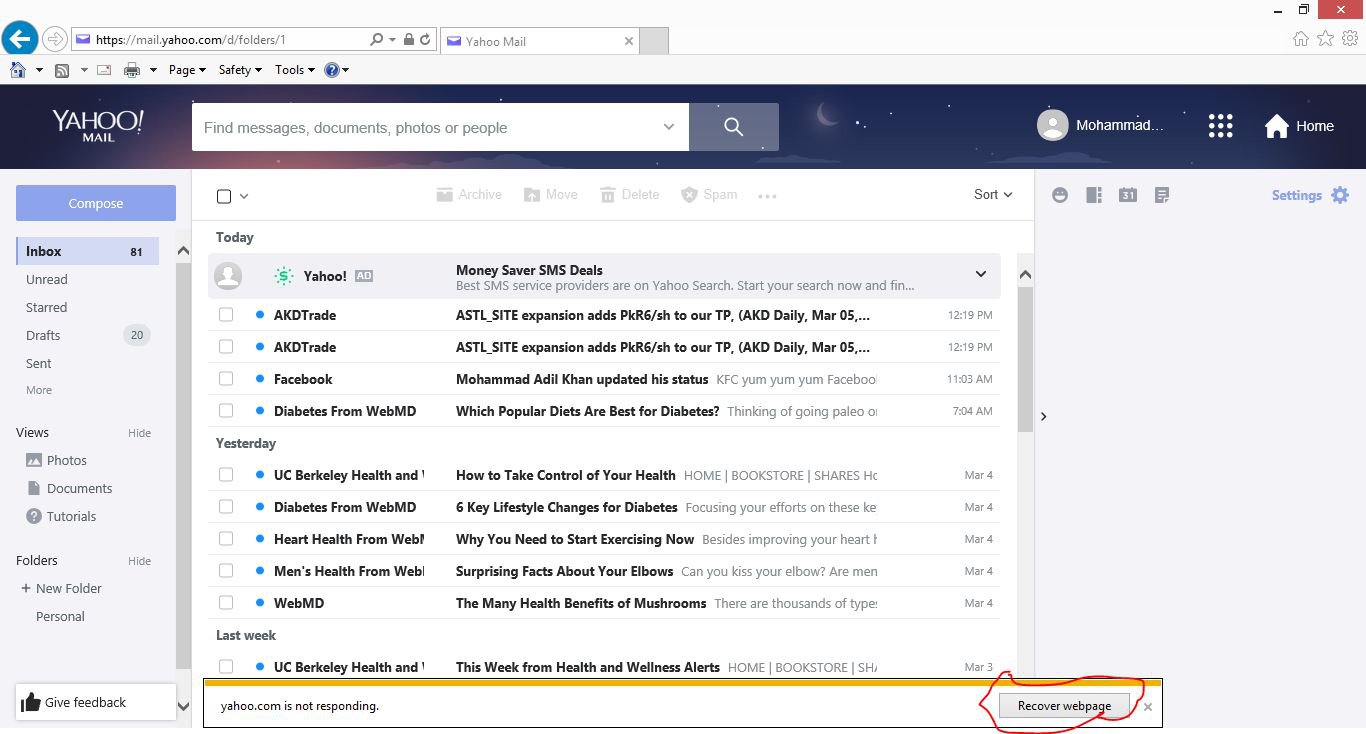Open the more actions three-dots menu

(767, 196)
